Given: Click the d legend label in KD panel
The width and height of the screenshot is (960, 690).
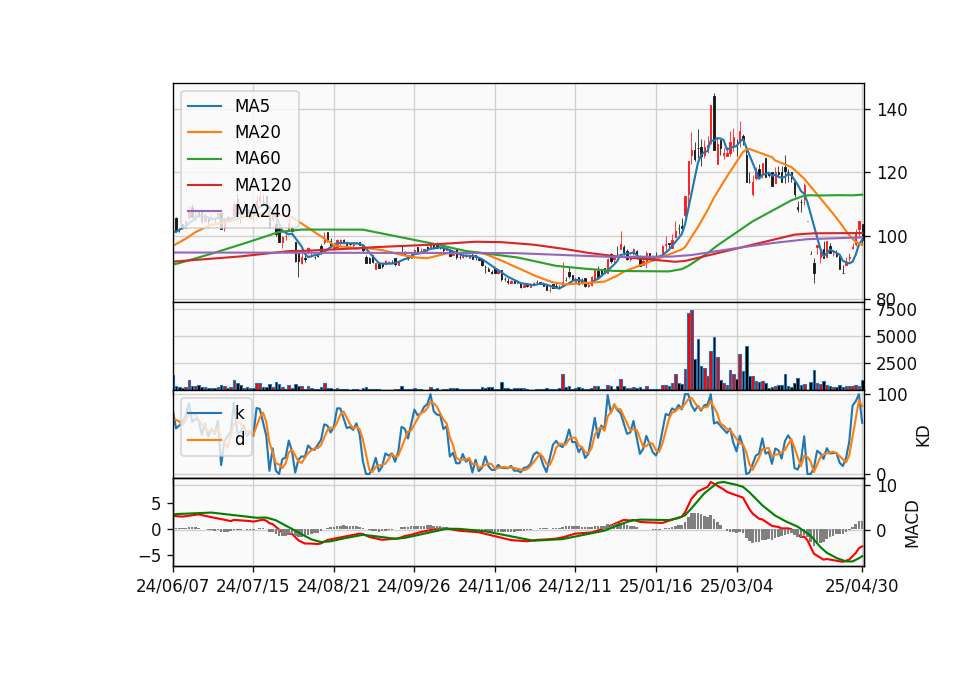Looking at the screenshot, I should pos(240,439).
